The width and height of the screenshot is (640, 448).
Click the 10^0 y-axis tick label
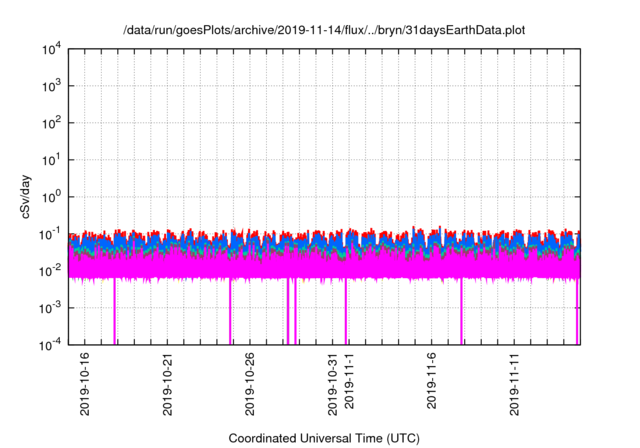click(51, 197)
